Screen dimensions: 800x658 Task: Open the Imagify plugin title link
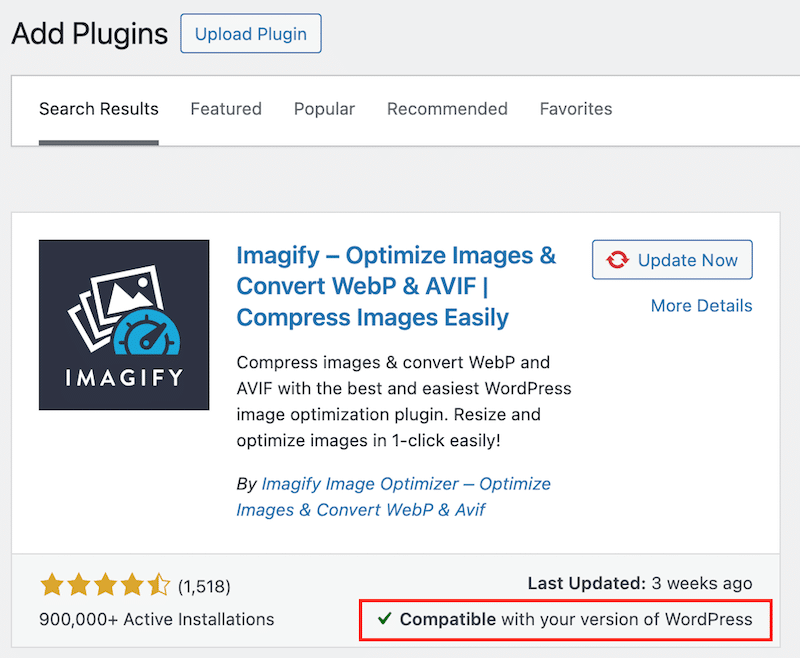tap(396, 286)
